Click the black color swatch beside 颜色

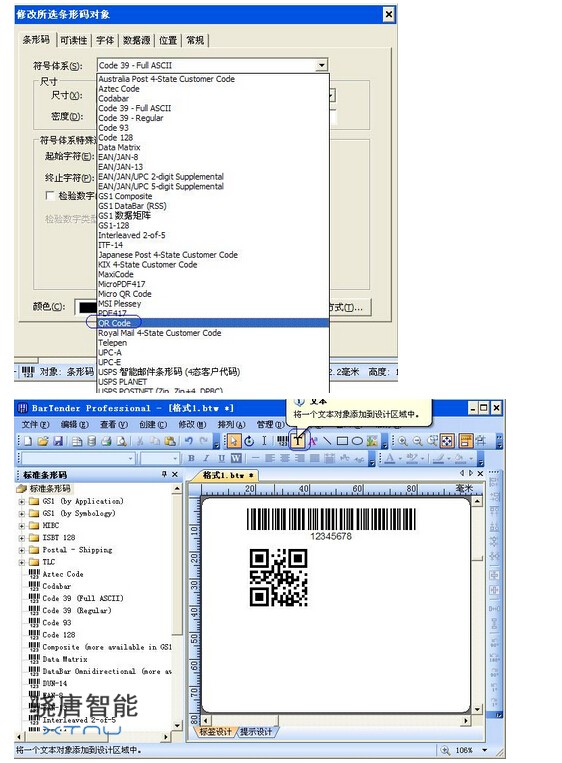[87, 307]
